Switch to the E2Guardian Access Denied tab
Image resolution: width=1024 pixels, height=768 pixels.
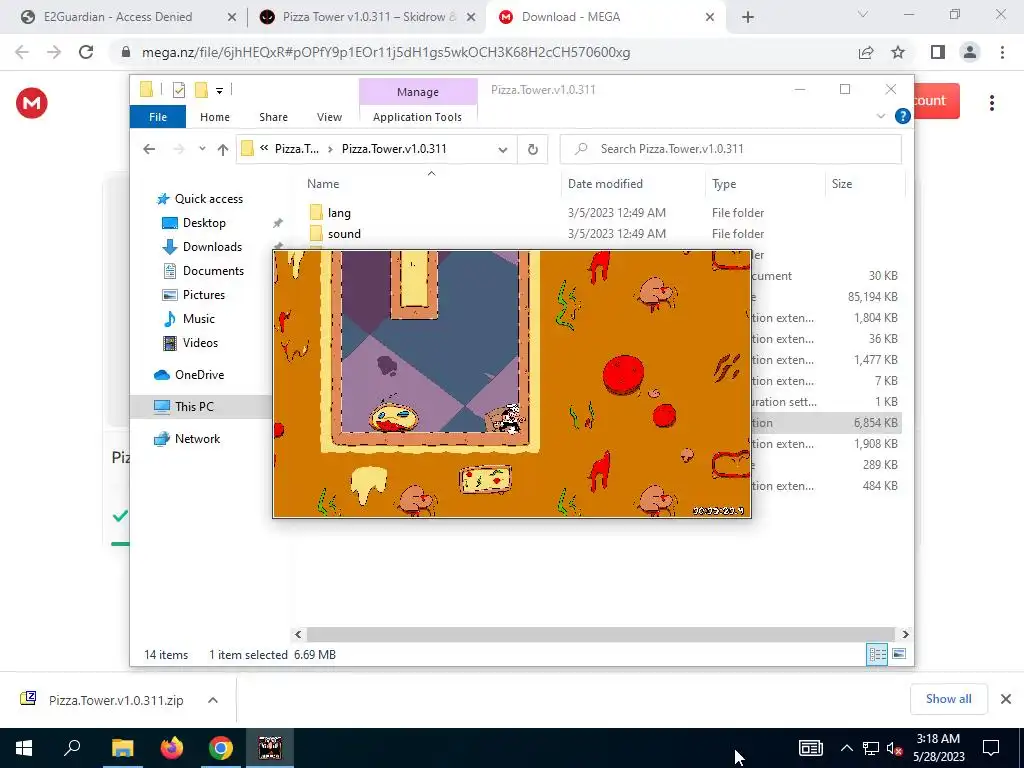pos(128,17)
